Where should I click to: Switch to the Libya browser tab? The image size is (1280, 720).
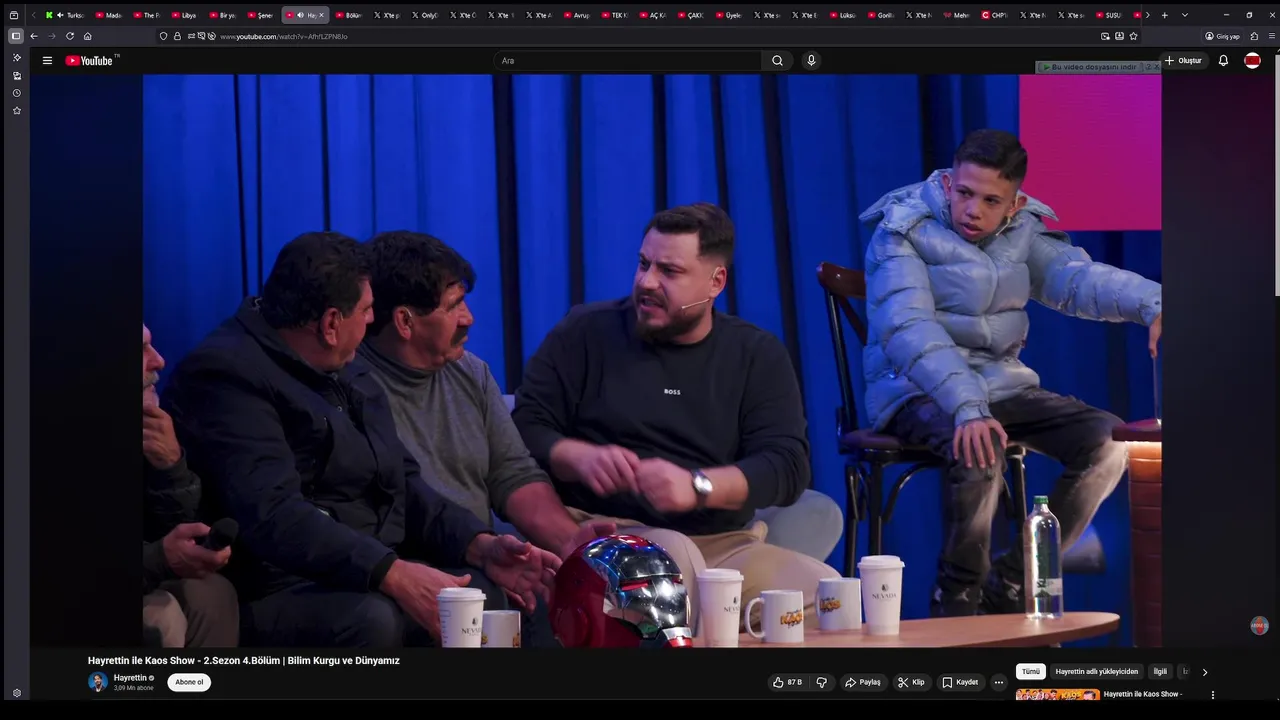pos(182,15)
